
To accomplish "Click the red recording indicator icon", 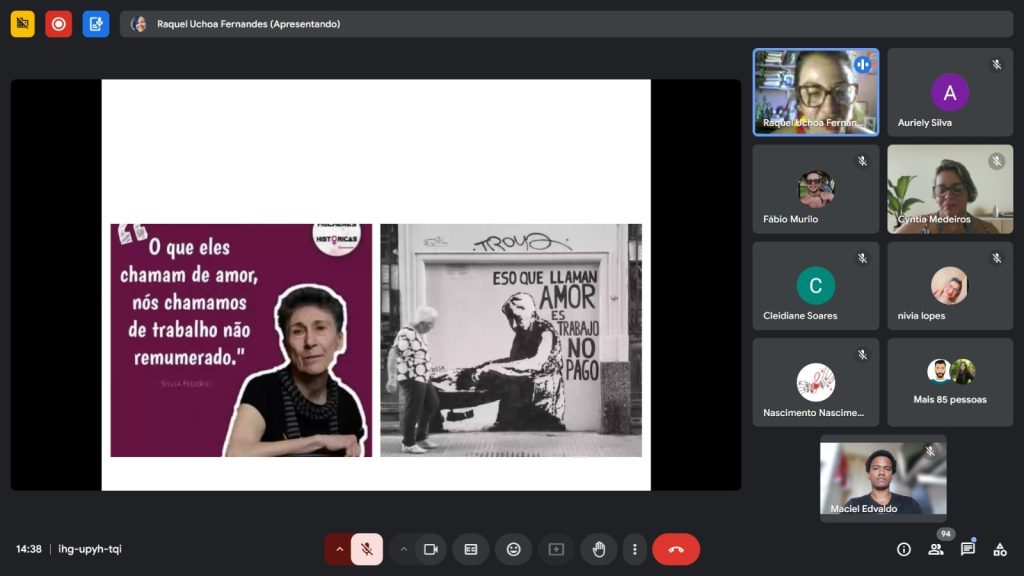I will (x=59, y=24).
